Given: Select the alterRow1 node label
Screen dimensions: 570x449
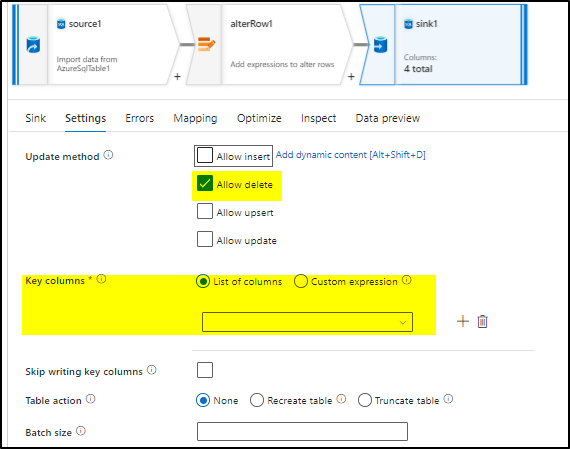Looking at the screenshot, I should pos(251,24).
